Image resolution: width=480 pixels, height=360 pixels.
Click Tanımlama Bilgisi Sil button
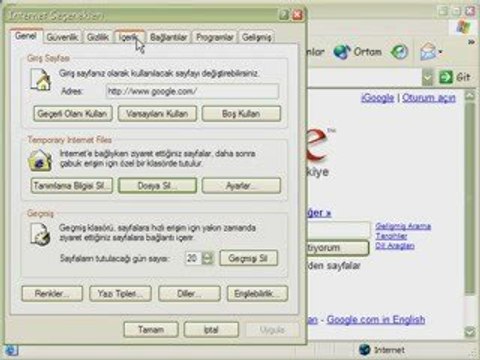(72, 186)
